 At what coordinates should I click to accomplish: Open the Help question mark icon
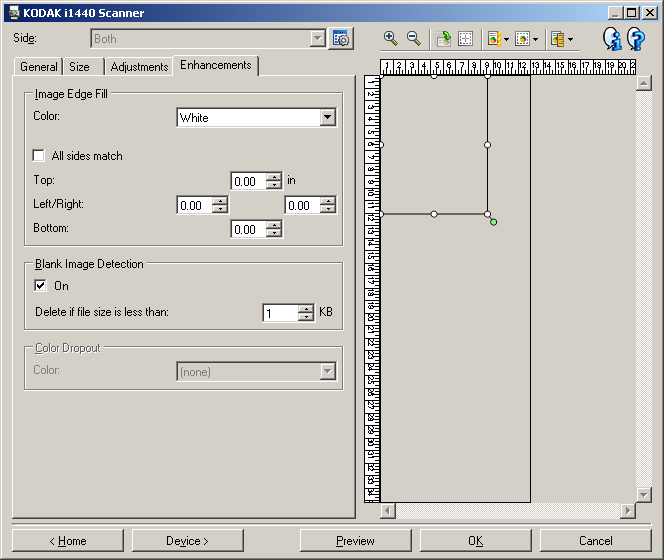pos(636,39)
